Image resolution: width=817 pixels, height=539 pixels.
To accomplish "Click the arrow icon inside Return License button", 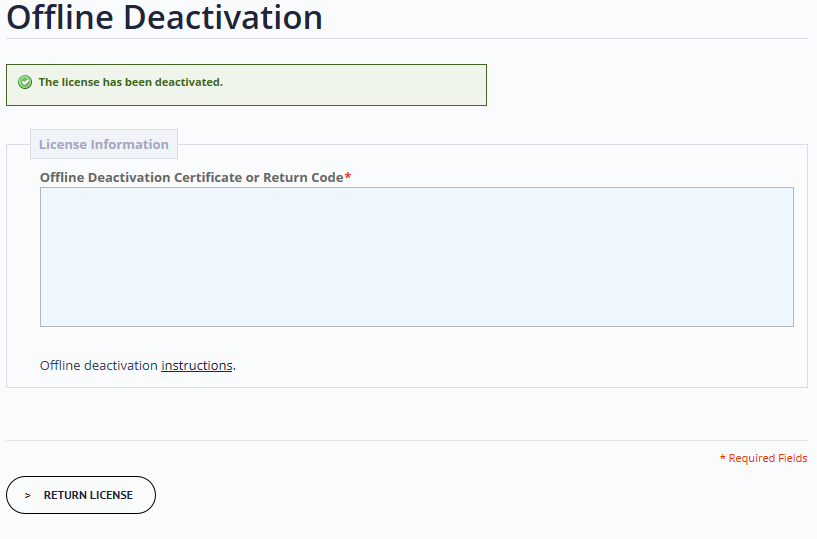I will coord(28,496).
